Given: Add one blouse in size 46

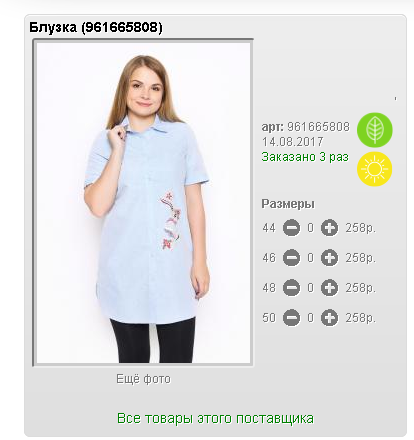Looking at the screenshot, I should click(x=329, y=258).
